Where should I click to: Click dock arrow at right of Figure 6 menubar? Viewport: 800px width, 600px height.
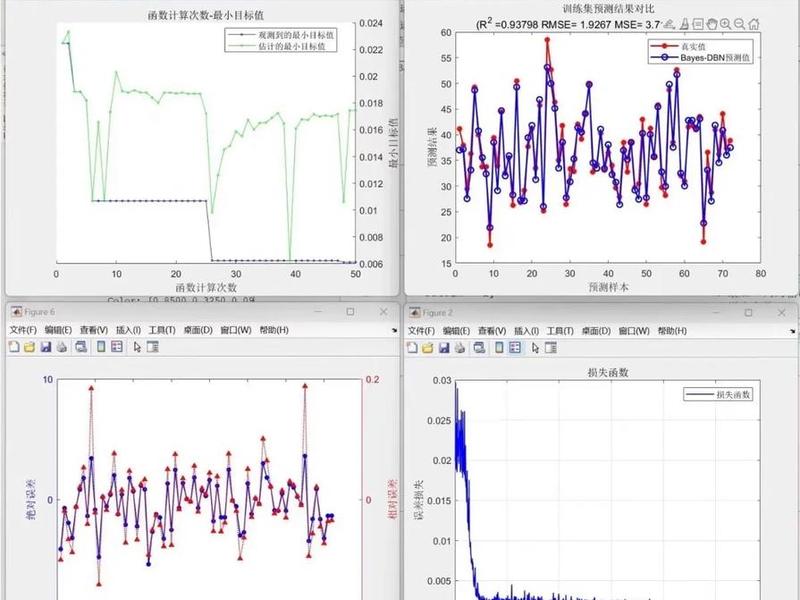tap(394, 330)
